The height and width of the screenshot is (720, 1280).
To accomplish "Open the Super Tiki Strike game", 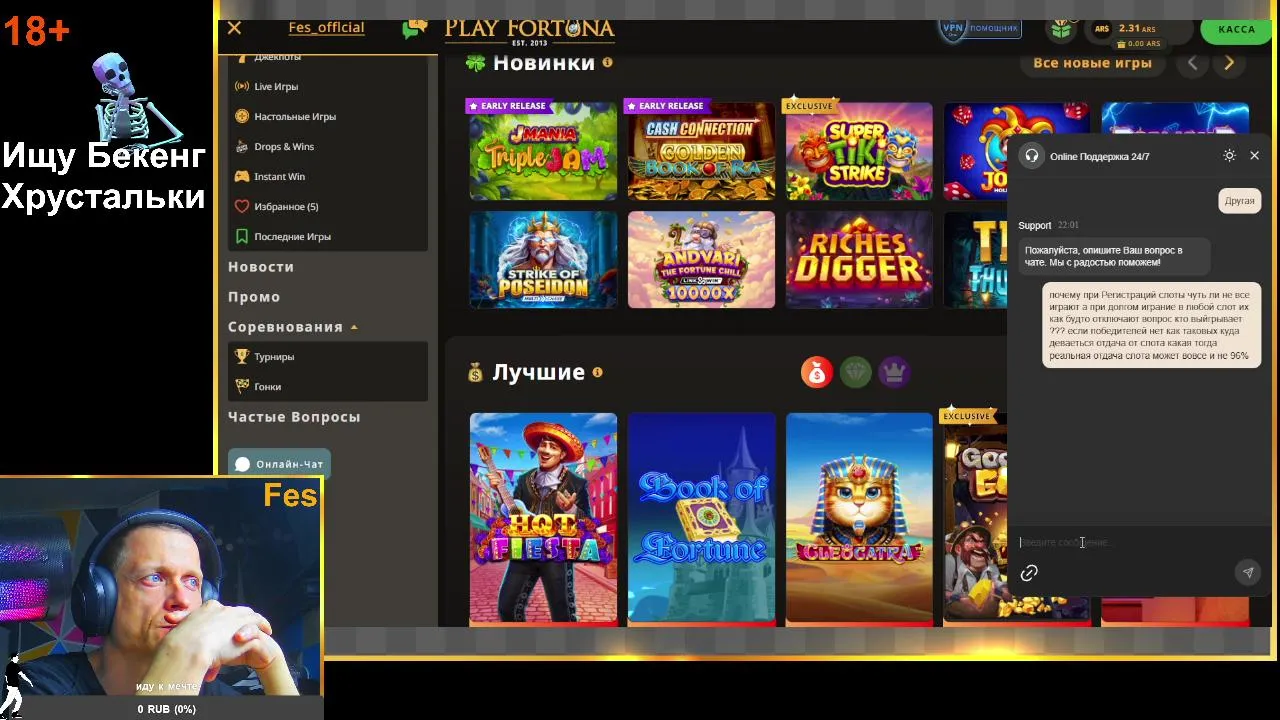I will point(859,151).
